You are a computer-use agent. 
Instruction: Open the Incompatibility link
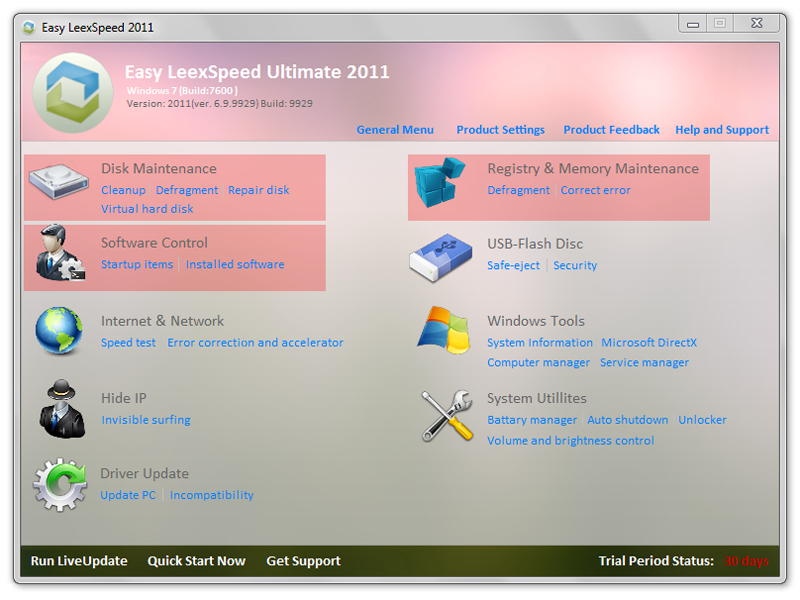point(212,495)
